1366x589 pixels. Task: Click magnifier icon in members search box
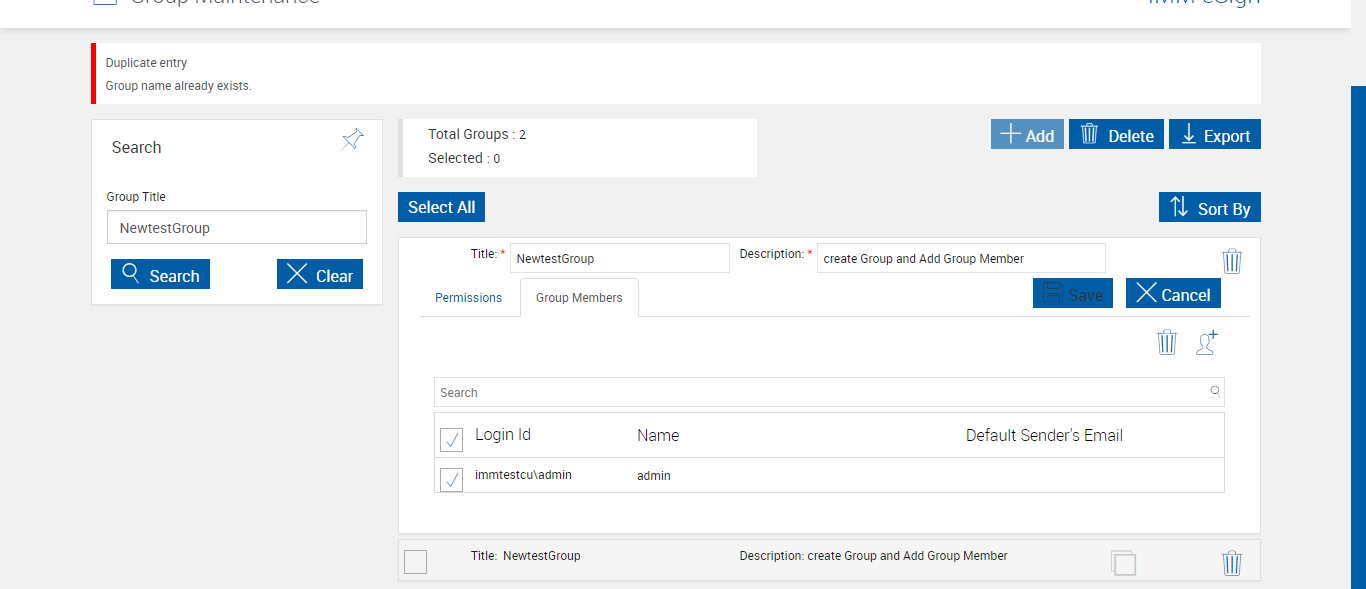[1215, 391]
